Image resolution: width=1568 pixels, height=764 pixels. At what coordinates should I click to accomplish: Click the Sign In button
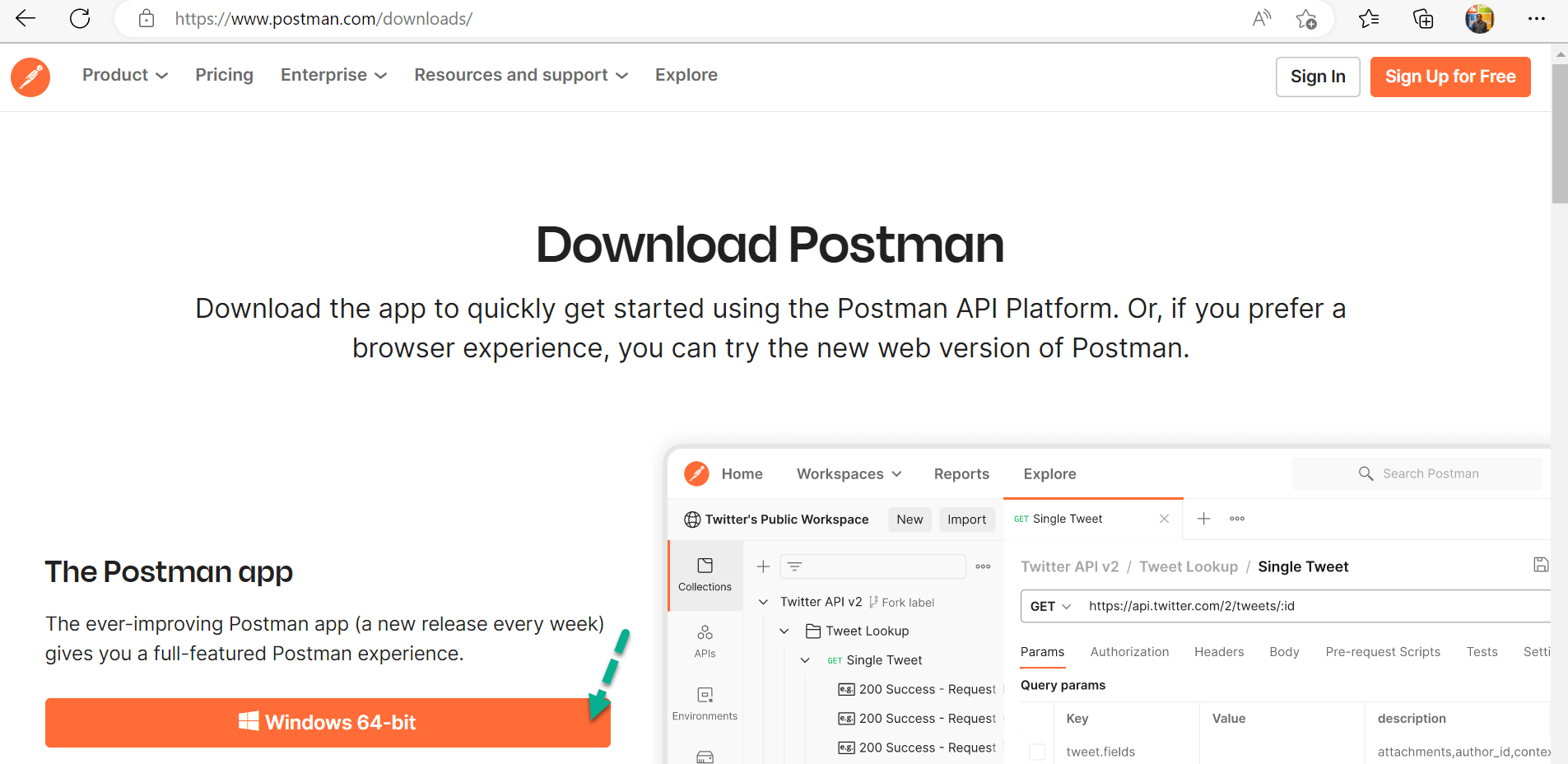(x=1318, y=77)
